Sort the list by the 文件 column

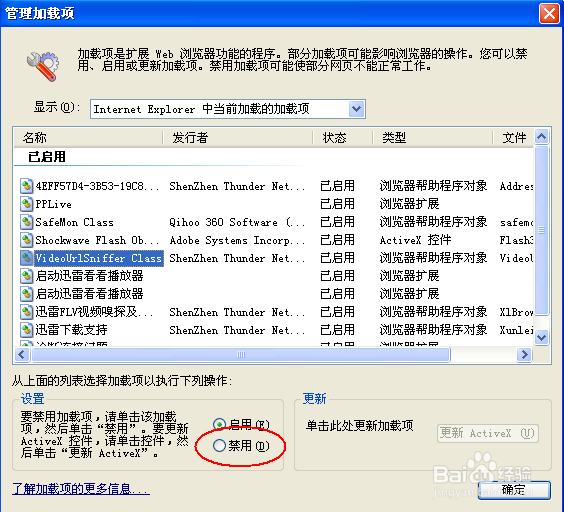513,137
